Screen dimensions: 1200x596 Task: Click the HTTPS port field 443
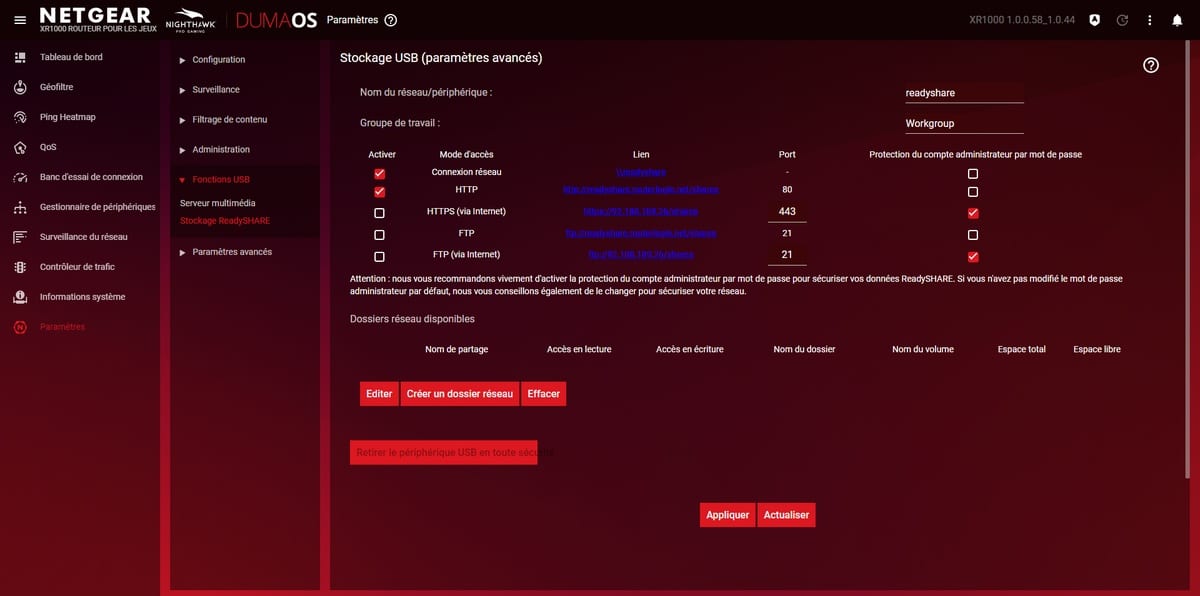(787, 211)
